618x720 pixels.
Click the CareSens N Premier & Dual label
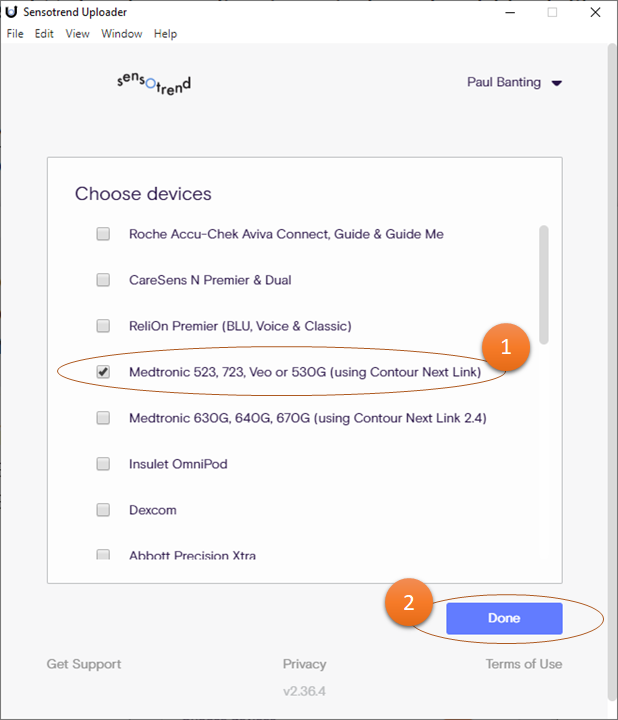210,280
